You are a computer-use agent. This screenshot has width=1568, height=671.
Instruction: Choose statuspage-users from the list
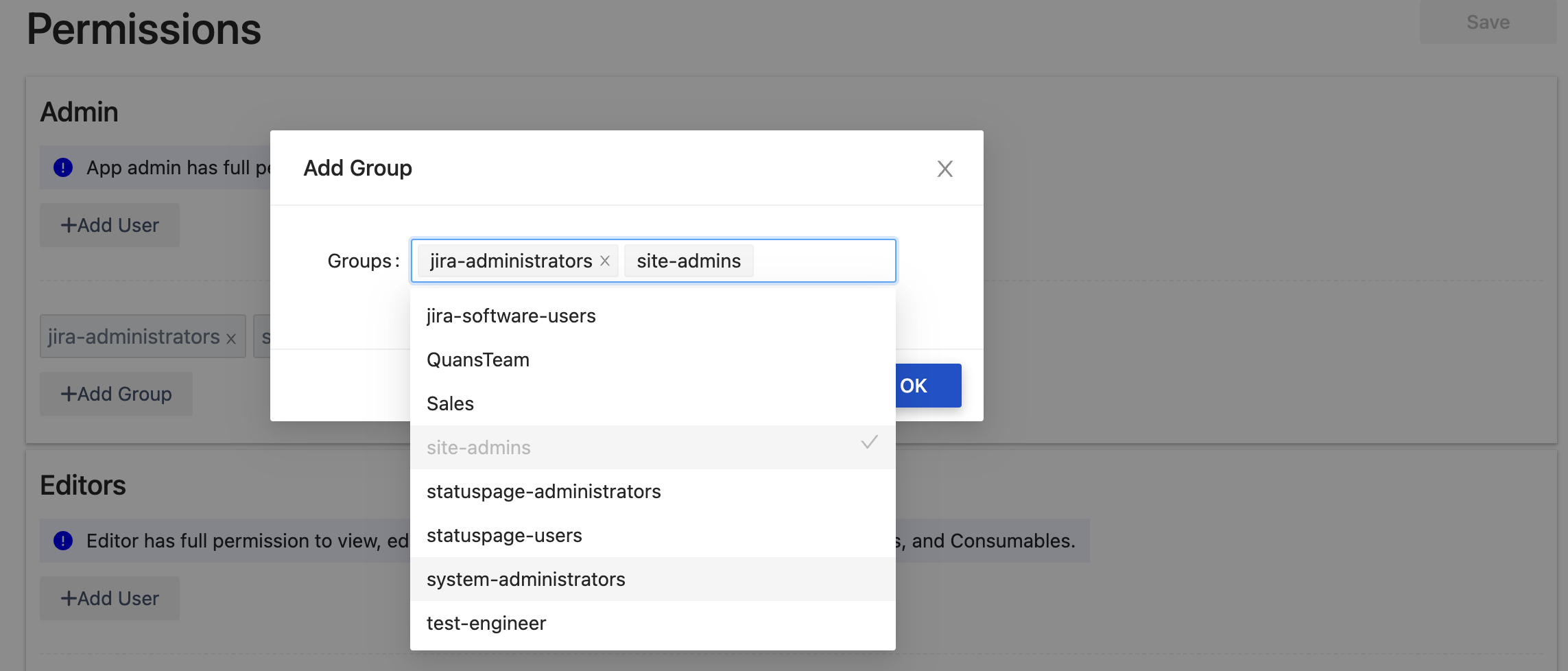pyautogui.click(x=504, y=535)
